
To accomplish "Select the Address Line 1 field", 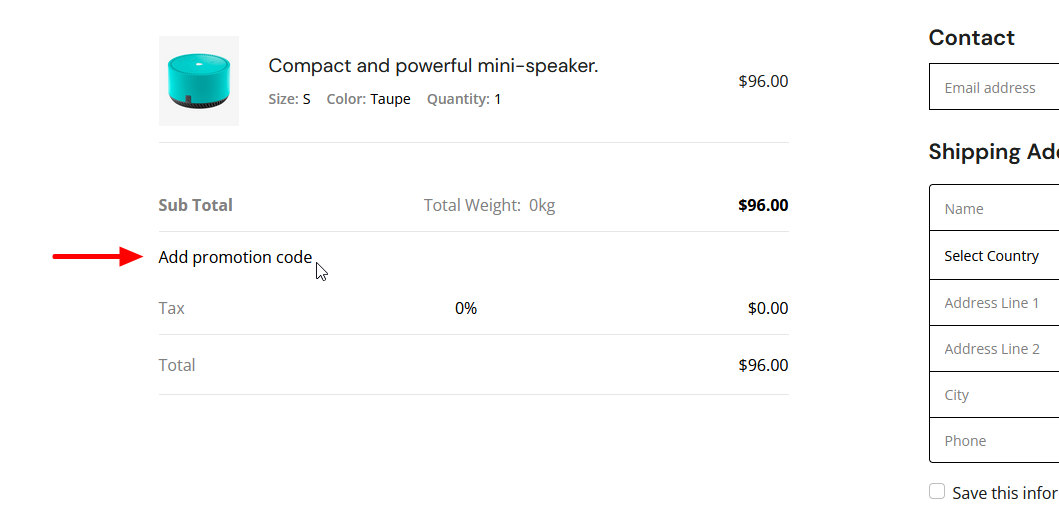I will [995, 302].
